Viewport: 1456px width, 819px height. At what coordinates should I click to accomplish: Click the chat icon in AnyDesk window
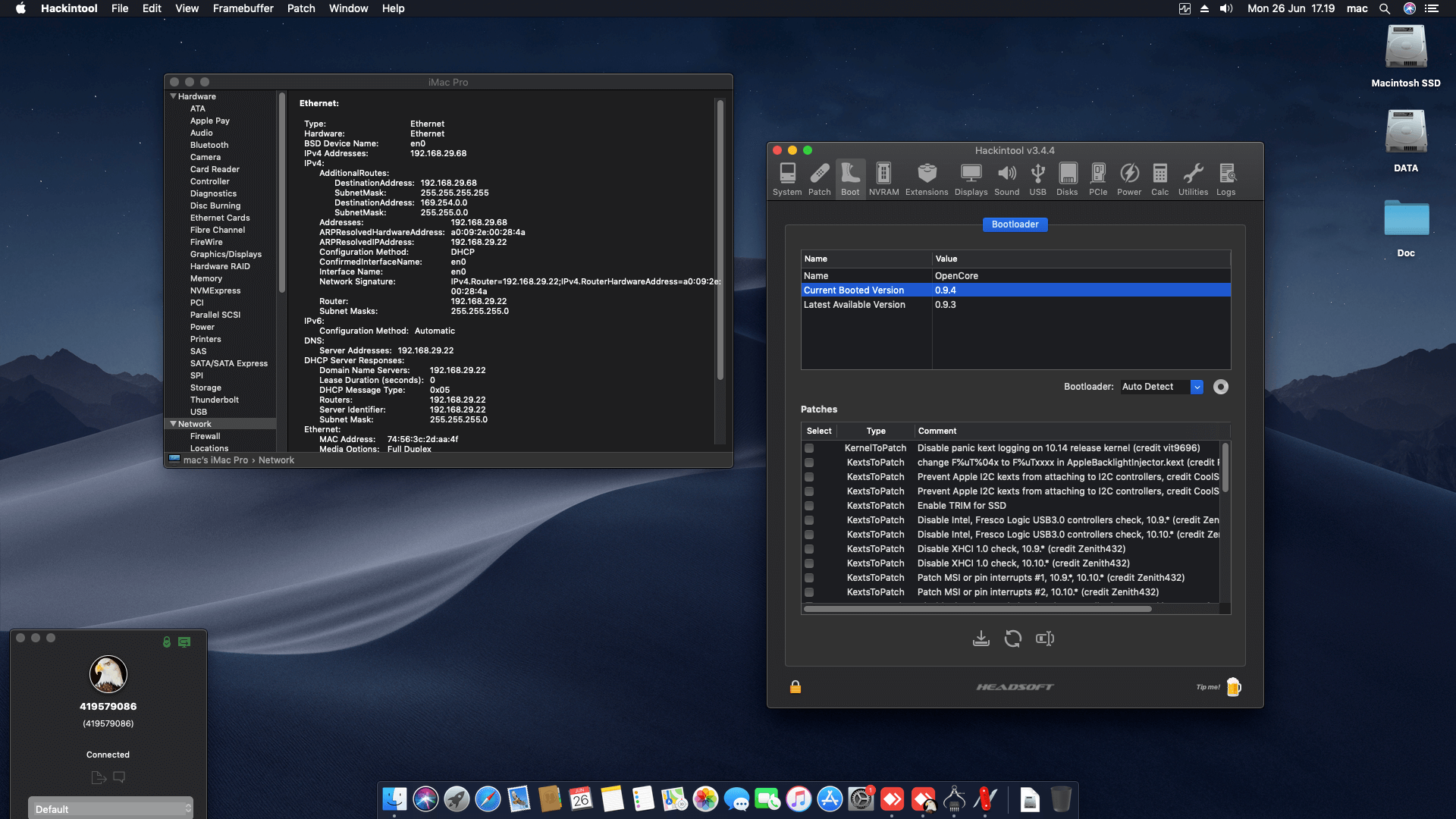tap(119, 777)
